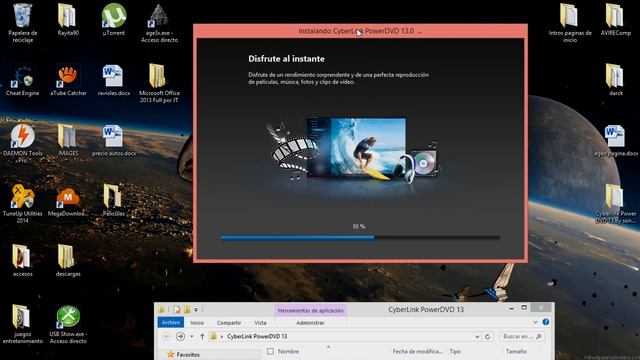Switch to the Vista ribbon tab
640x360 pixels.
[x=260, y=322]
